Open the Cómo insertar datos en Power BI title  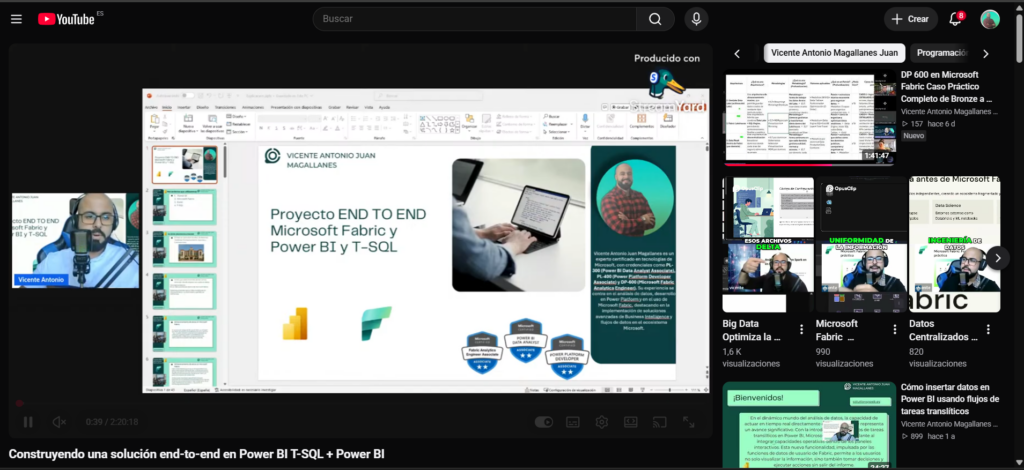pyautogui.click(x=950, y=399)
